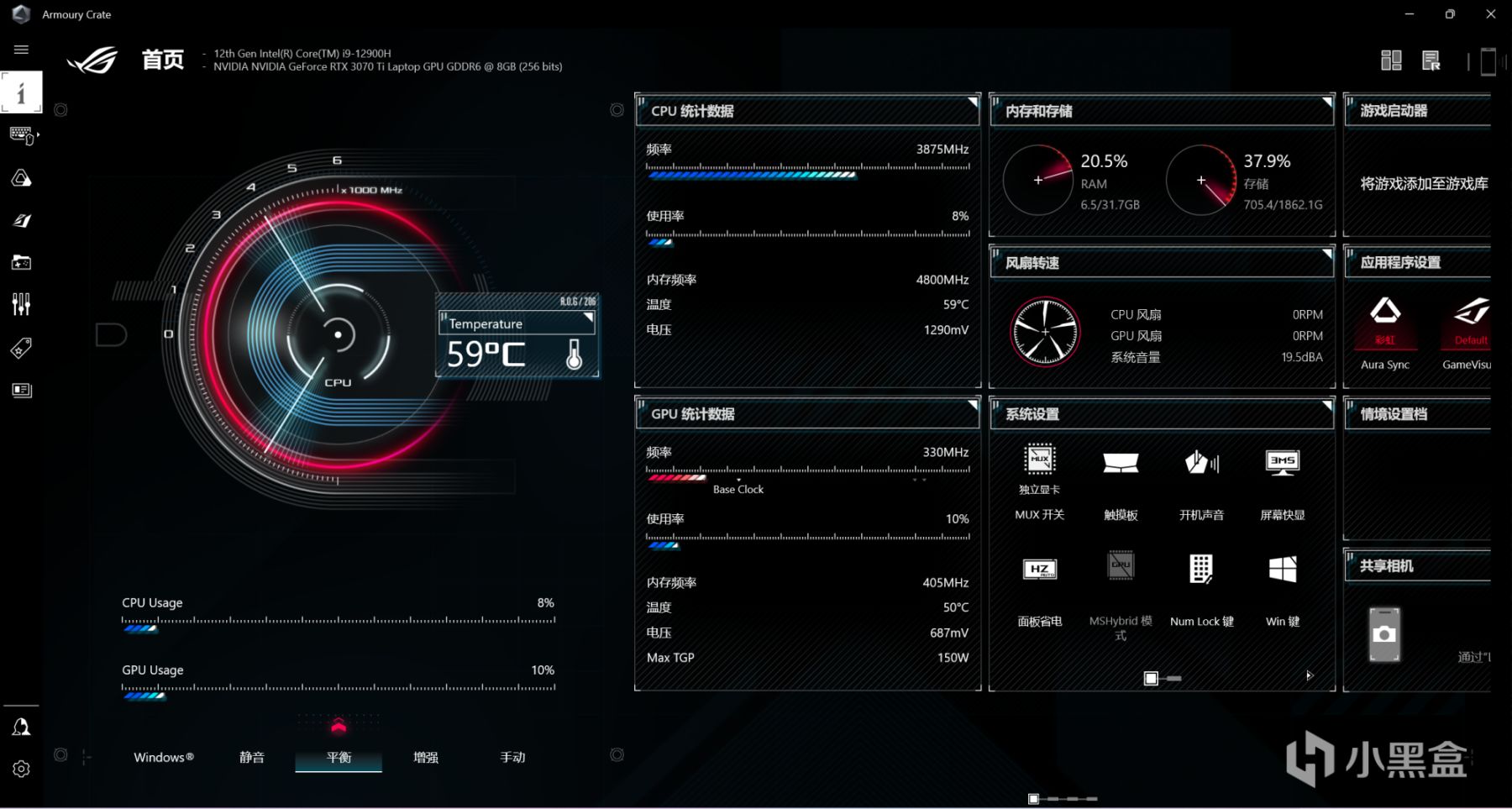Open User Center notification icon

pyautogui.click(x=21, y=727)
